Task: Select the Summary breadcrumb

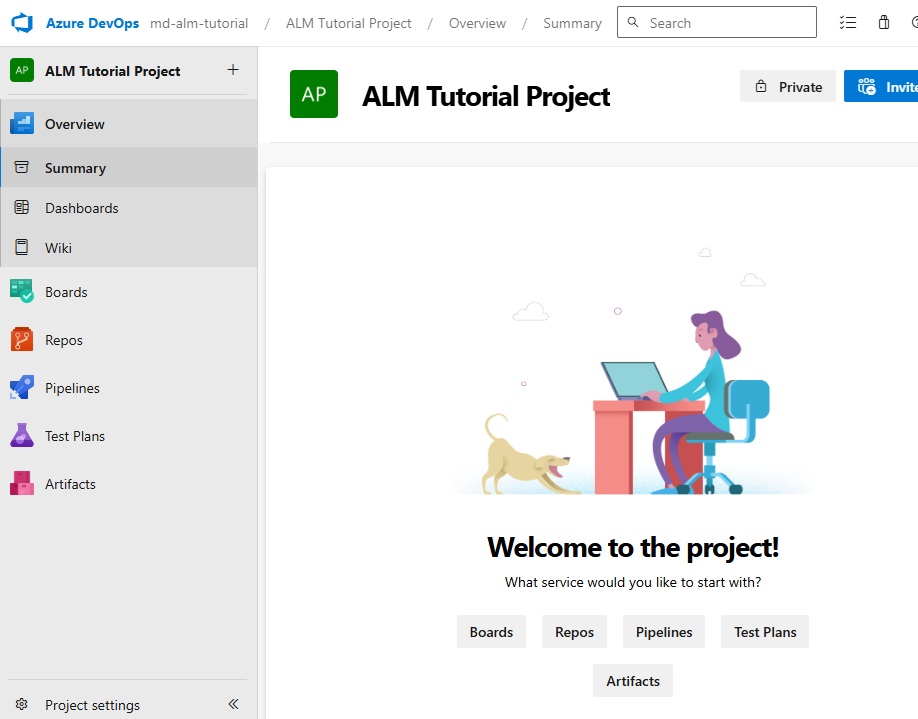Action: 572,23
